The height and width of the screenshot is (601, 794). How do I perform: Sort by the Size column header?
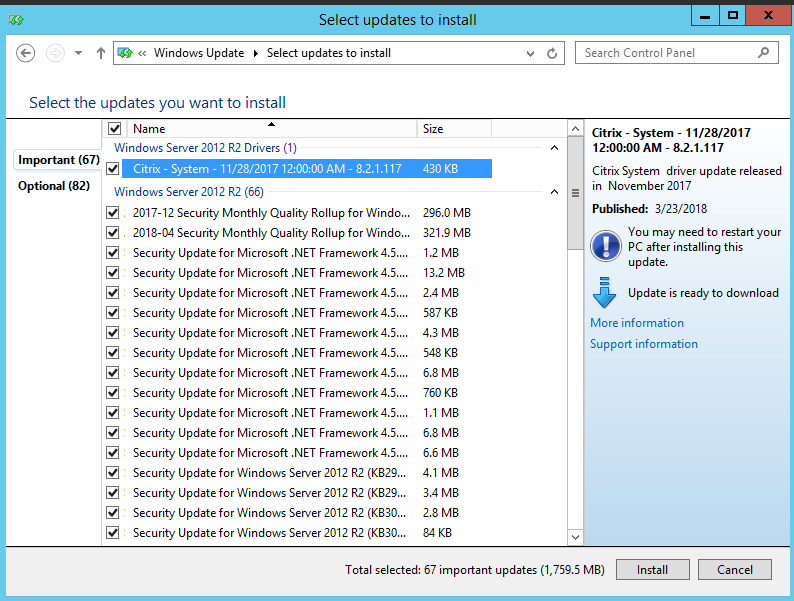coord(454,129)
